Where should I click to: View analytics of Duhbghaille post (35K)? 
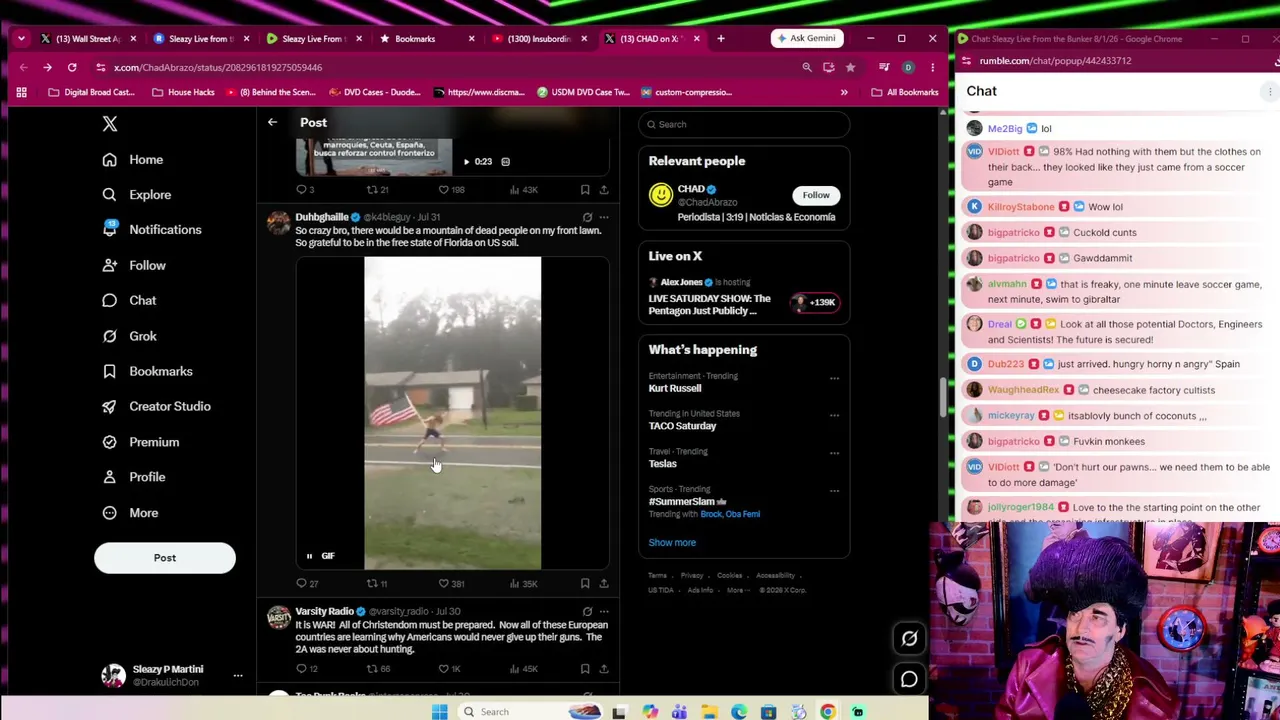(523, 583)
